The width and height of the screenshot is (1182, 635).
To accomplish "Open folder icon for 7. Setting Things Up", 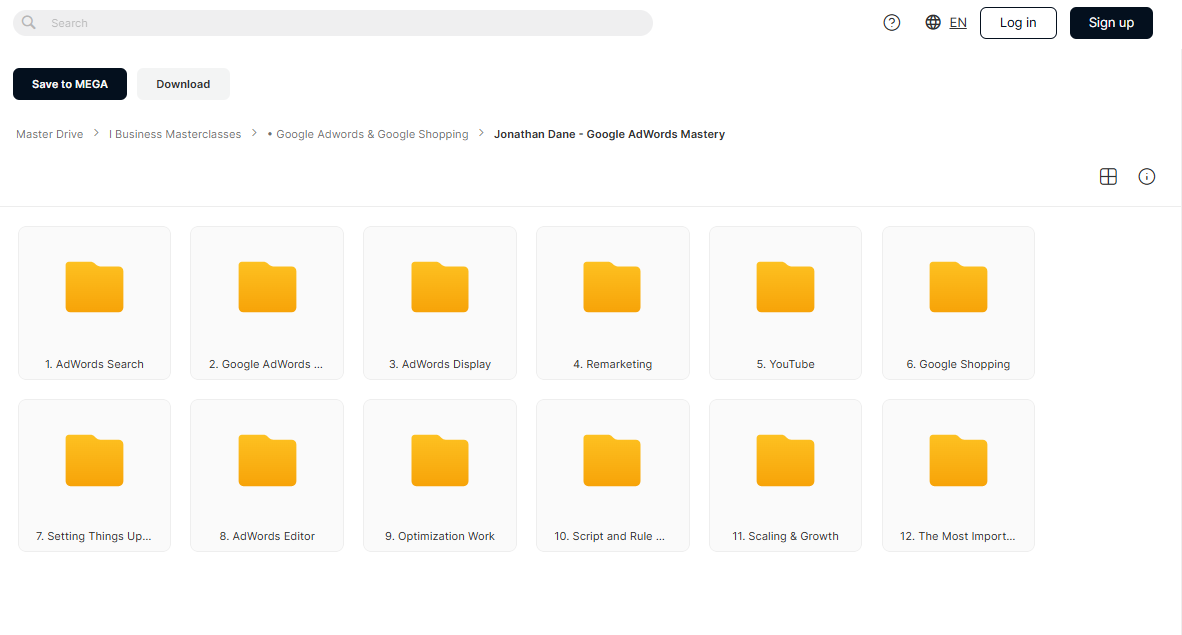I will point(94,460).
